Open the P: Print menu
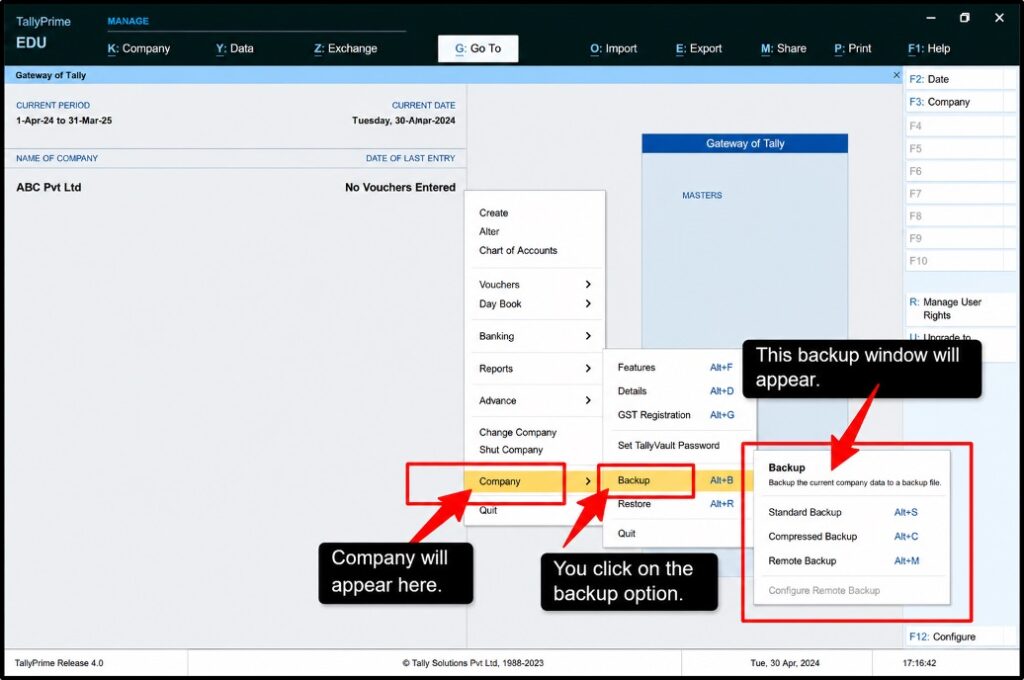 853,48
